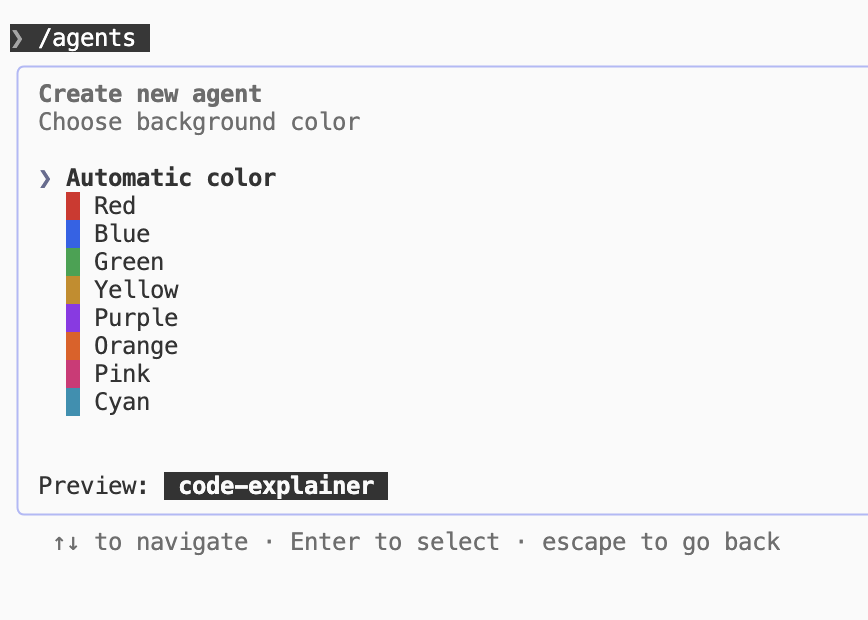Click the /agents command prompt
This screenshot has height=620, width=868.
point(80,38)
